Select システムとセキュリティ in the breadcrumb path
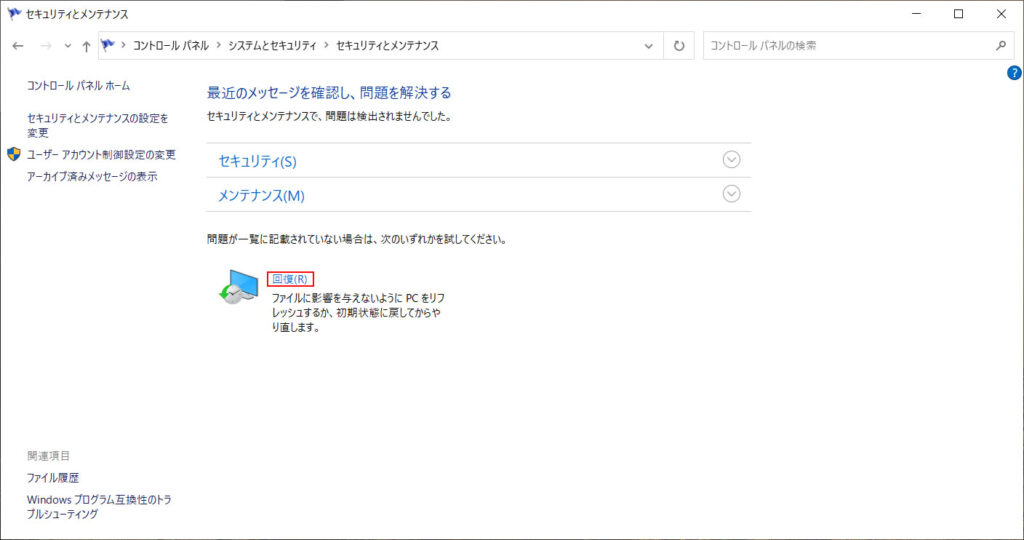Screen dimensions: 1024x540 pos(272,46)
